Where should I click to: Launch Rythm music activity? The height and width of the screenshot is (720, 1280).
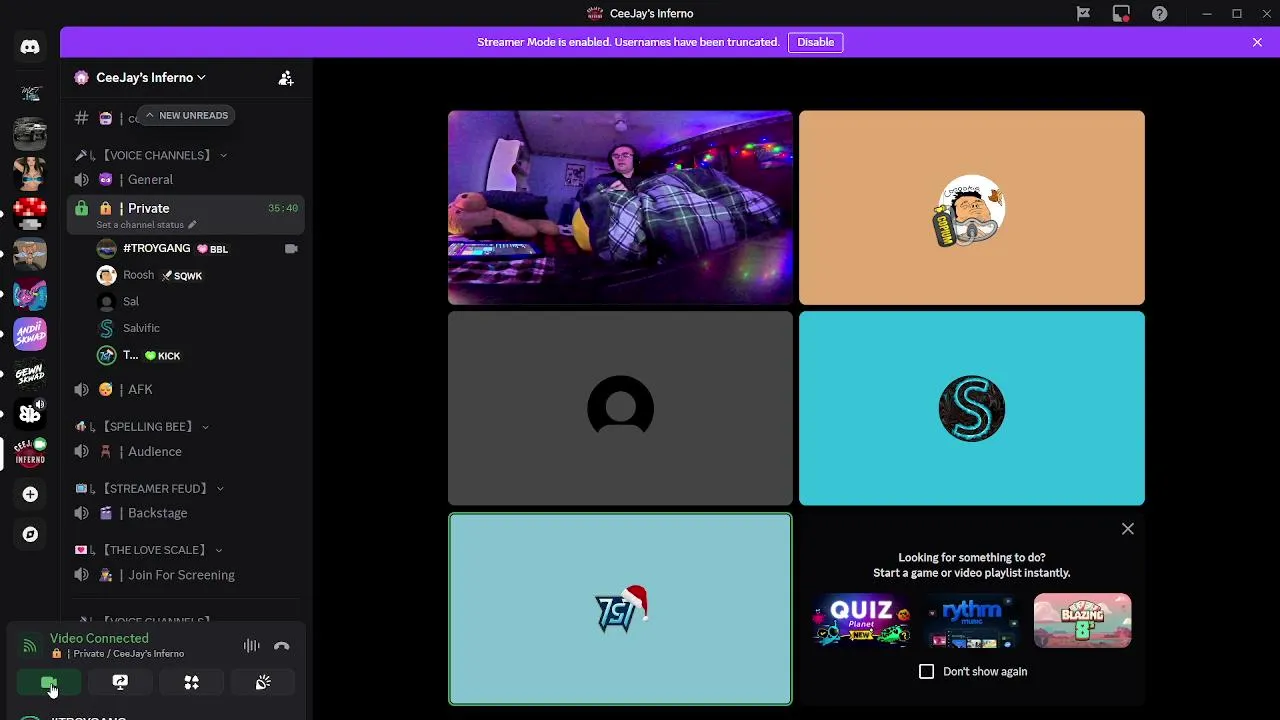pos(972,621)
